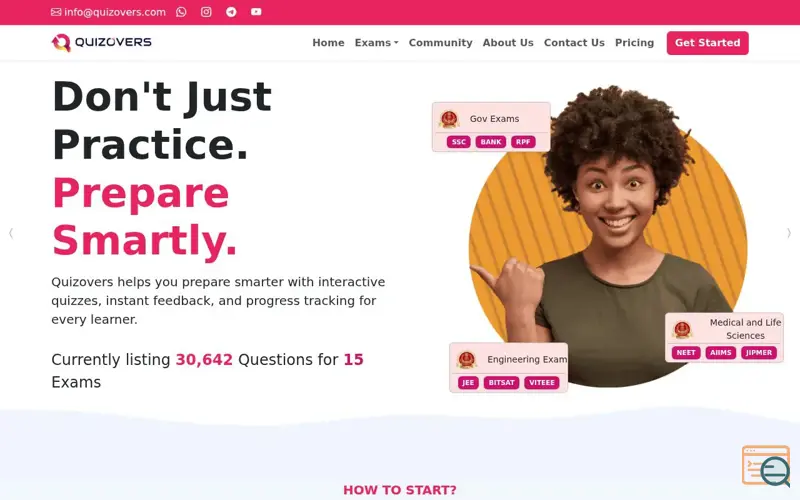Go to previous carousel slide arrow

click(x=11, y=233)
